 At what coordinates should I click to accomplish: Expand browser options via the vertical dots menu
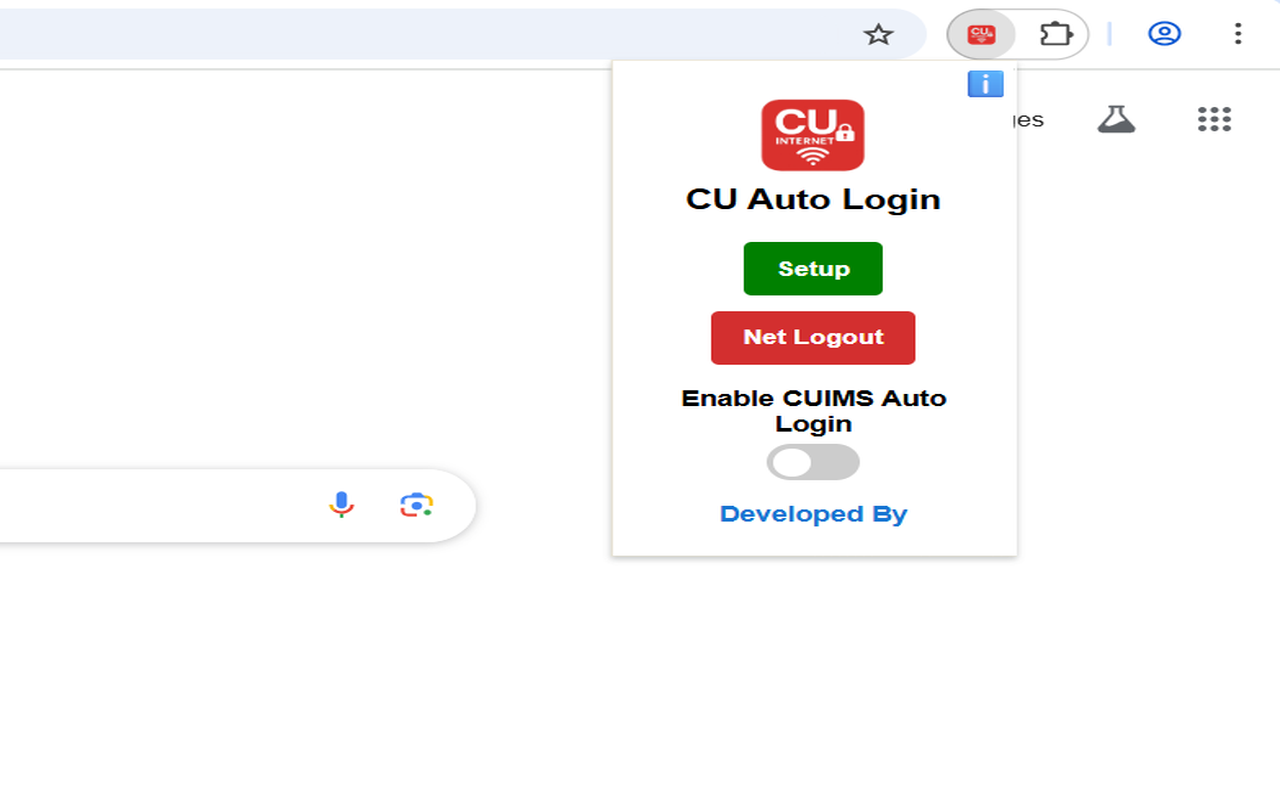(1238, 33)
